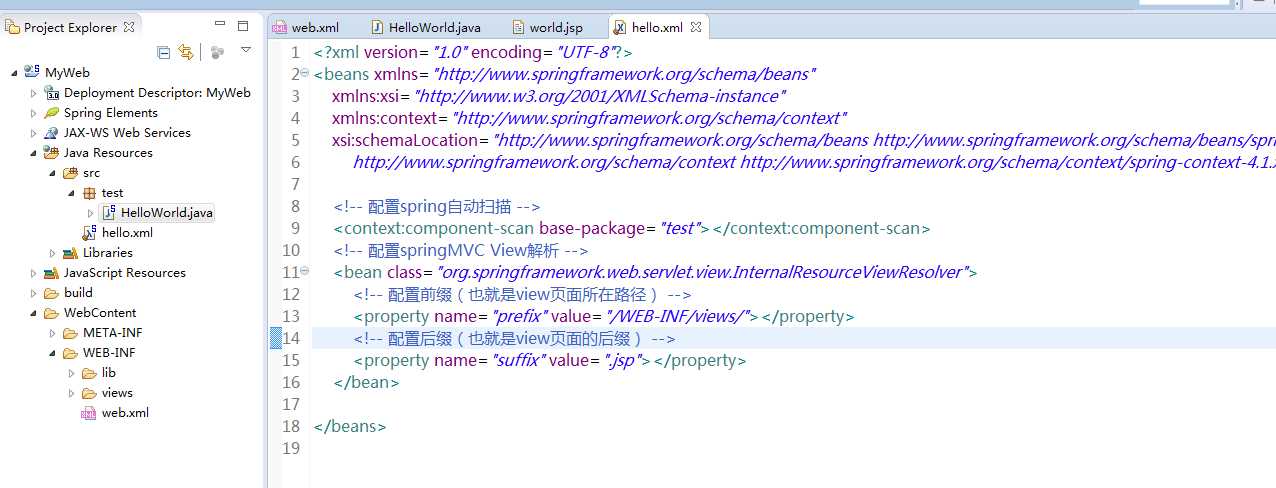Toggle Link with Editor in Project Explorer

185,52
